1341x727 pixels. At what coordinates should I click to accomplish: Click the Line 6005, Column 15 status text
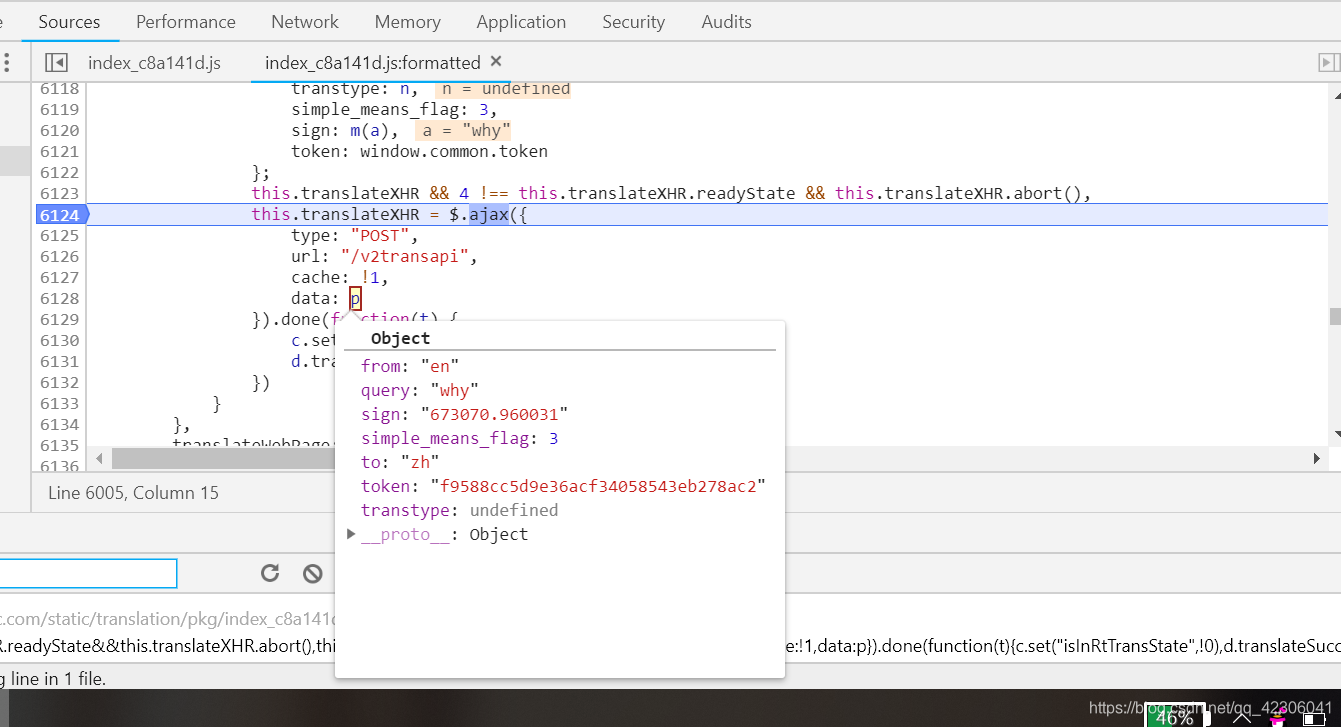click(133, 493)
